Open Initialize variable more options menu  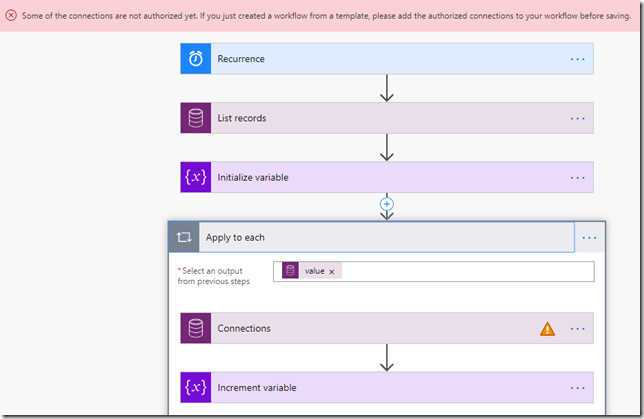[x=577, y=177]
